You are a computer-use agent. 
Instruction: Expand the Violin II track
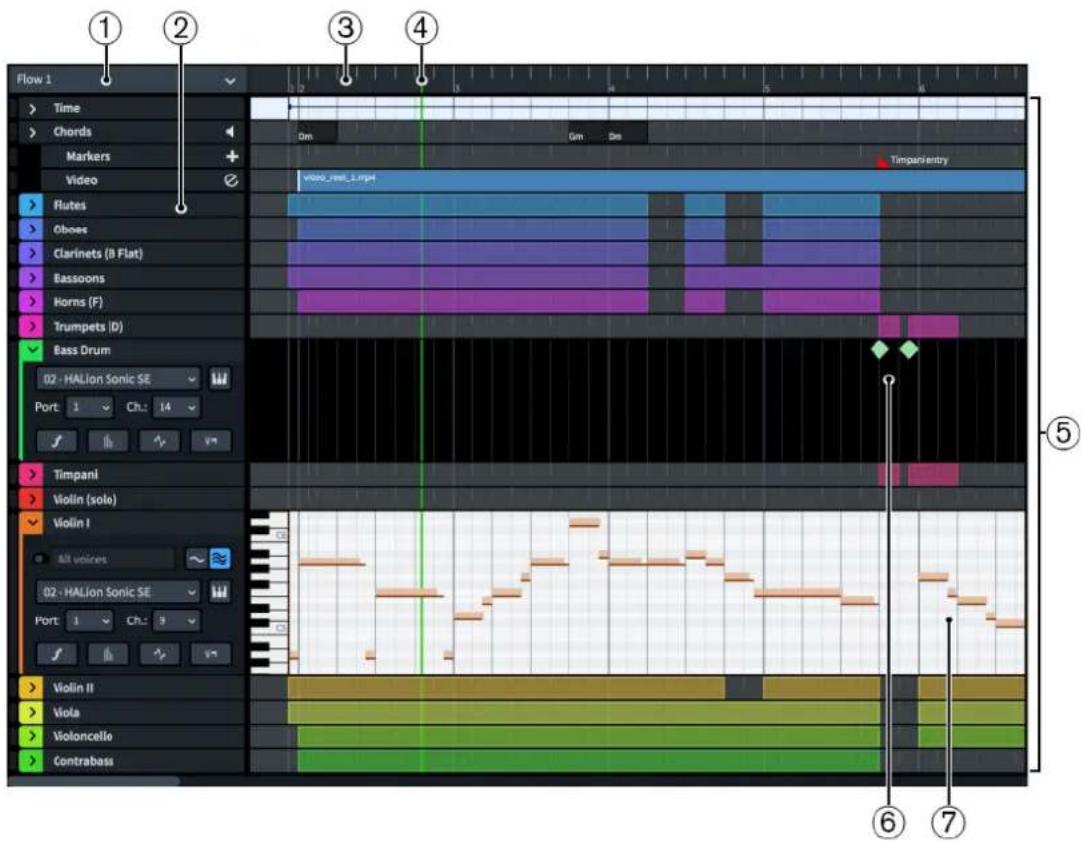pos(32,688)
